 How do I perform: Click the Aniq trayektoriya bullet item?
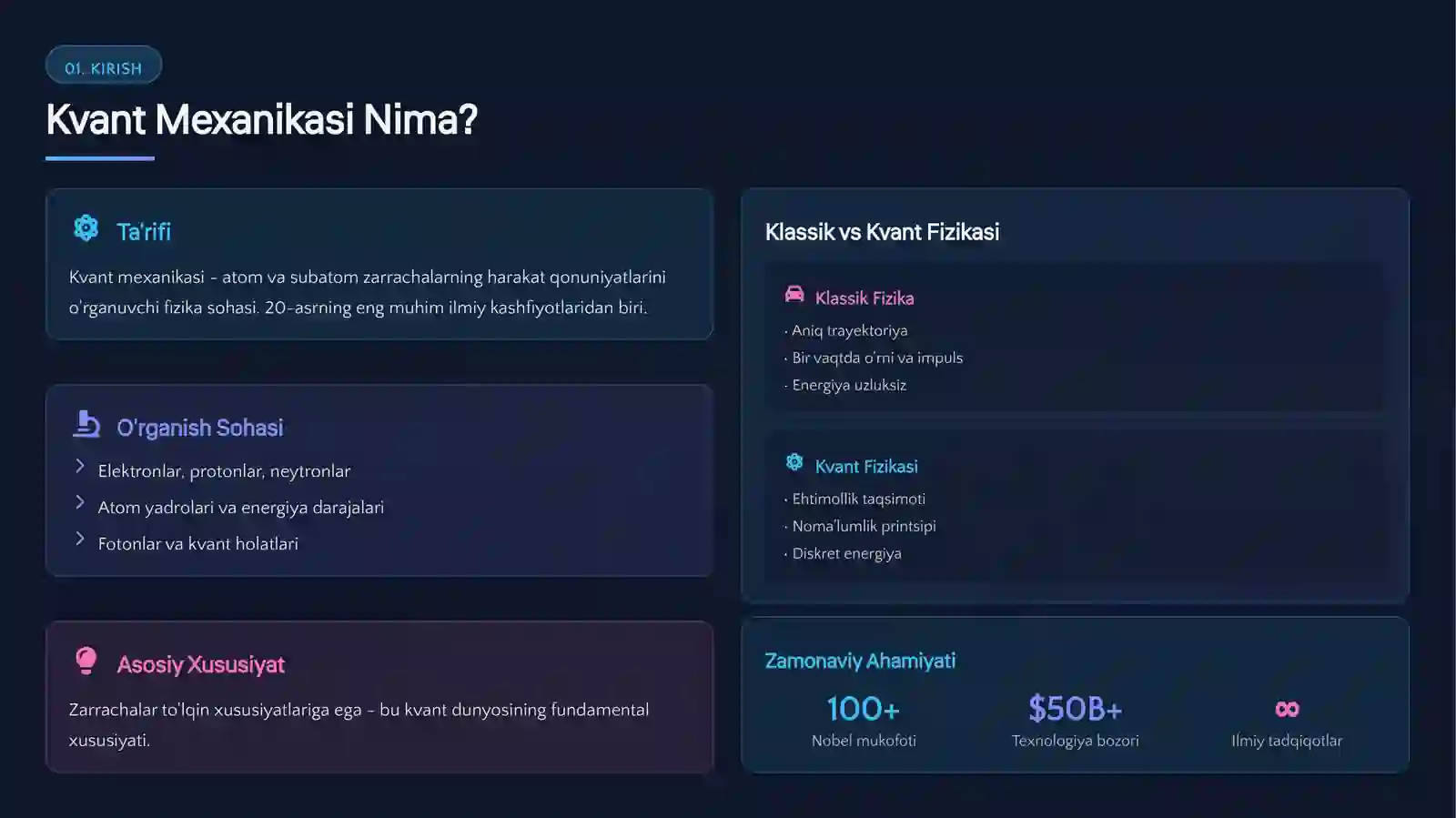pyautogui.click(x=846, y=330)
